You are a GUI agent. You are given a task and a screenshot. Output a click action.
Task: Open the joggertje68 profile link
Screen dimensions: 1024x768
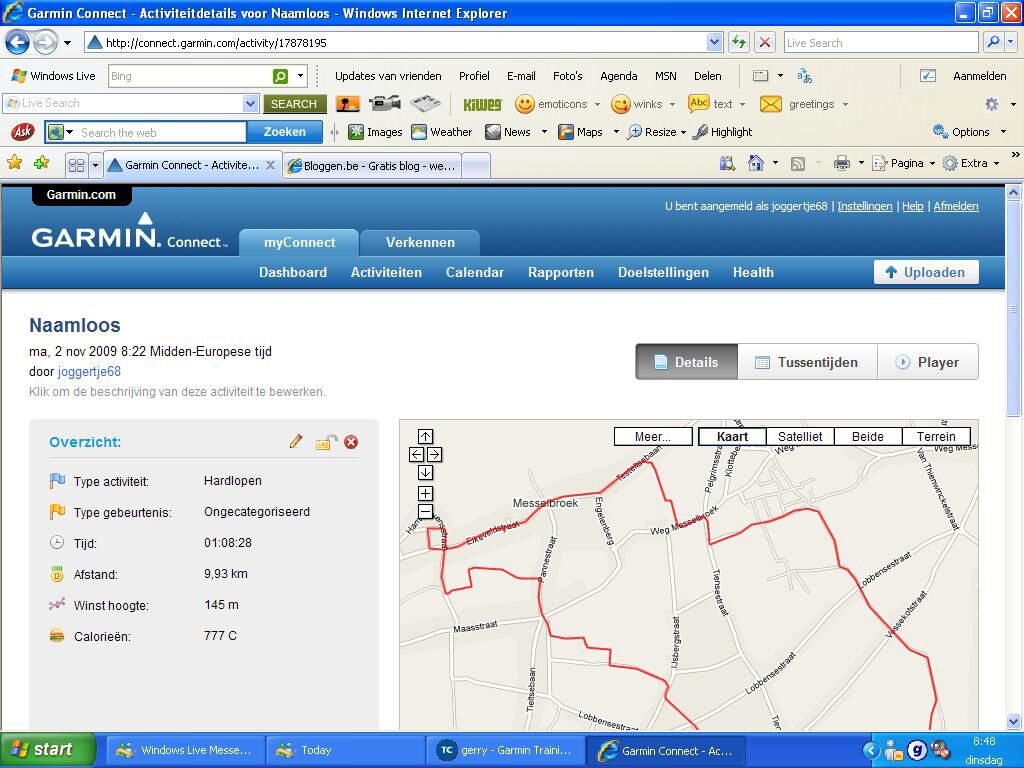pos(89,372)
